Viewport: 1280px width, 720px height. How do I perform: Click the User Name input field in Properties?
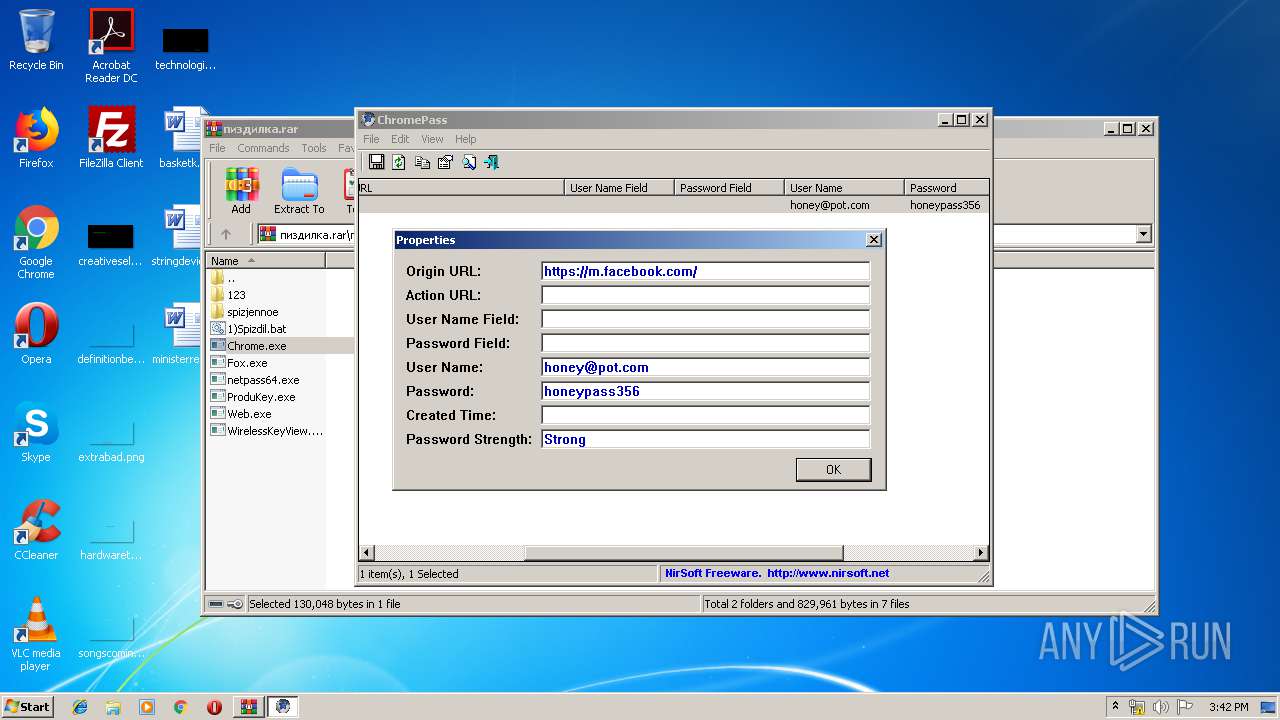(x=705, y=367)
